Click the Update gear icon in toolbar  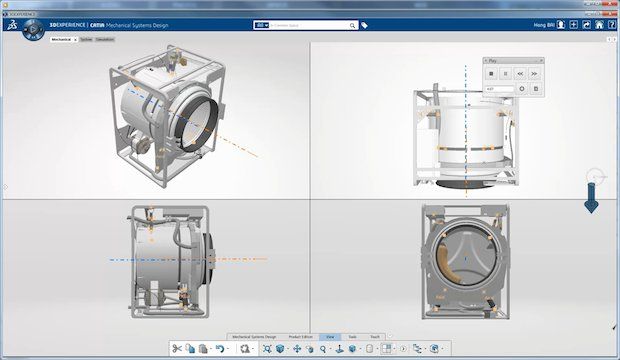coord(245,349)
